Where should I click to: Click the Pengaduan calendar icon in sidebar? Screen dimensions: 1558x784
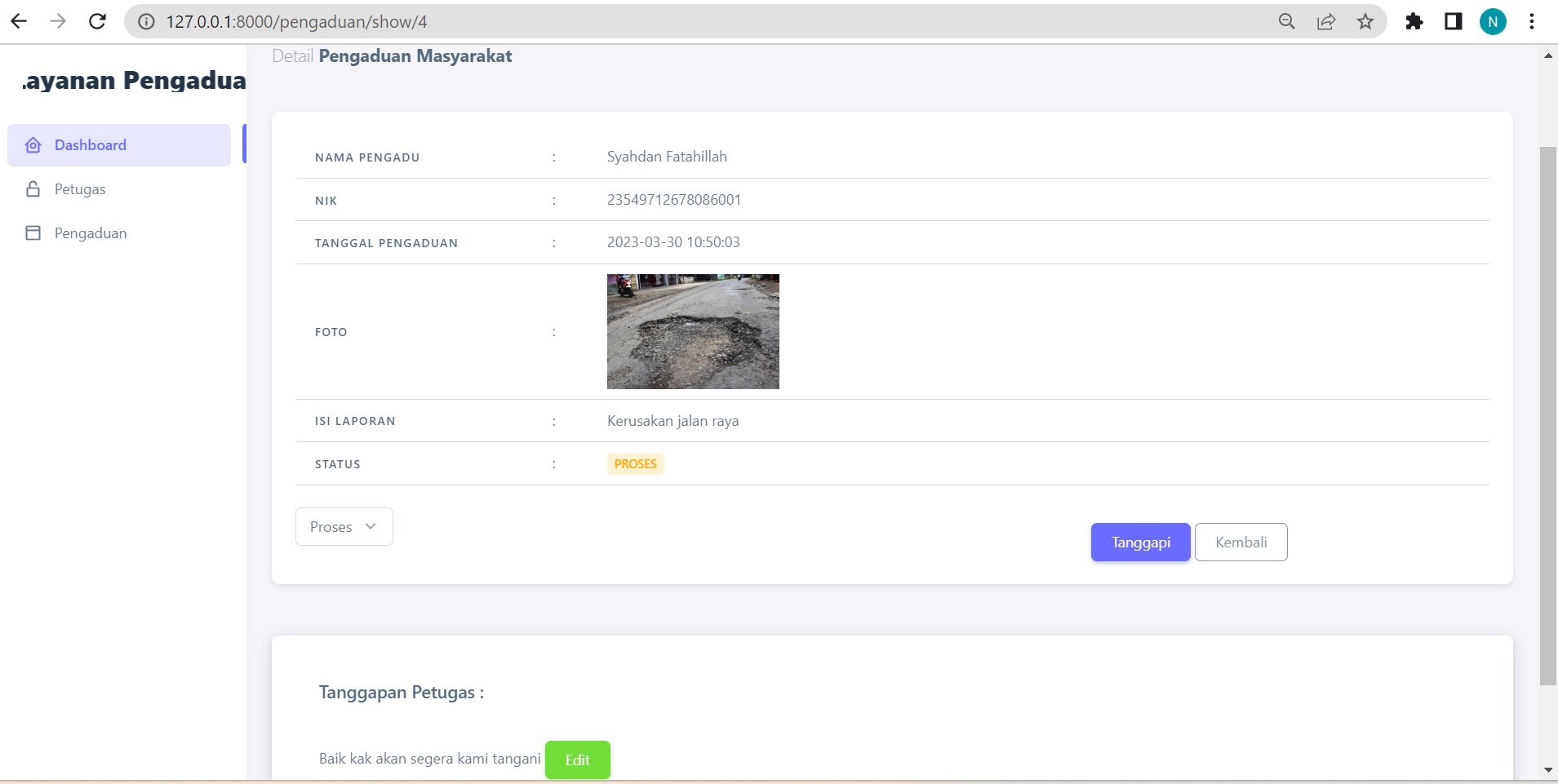click(x=33, y=233)
